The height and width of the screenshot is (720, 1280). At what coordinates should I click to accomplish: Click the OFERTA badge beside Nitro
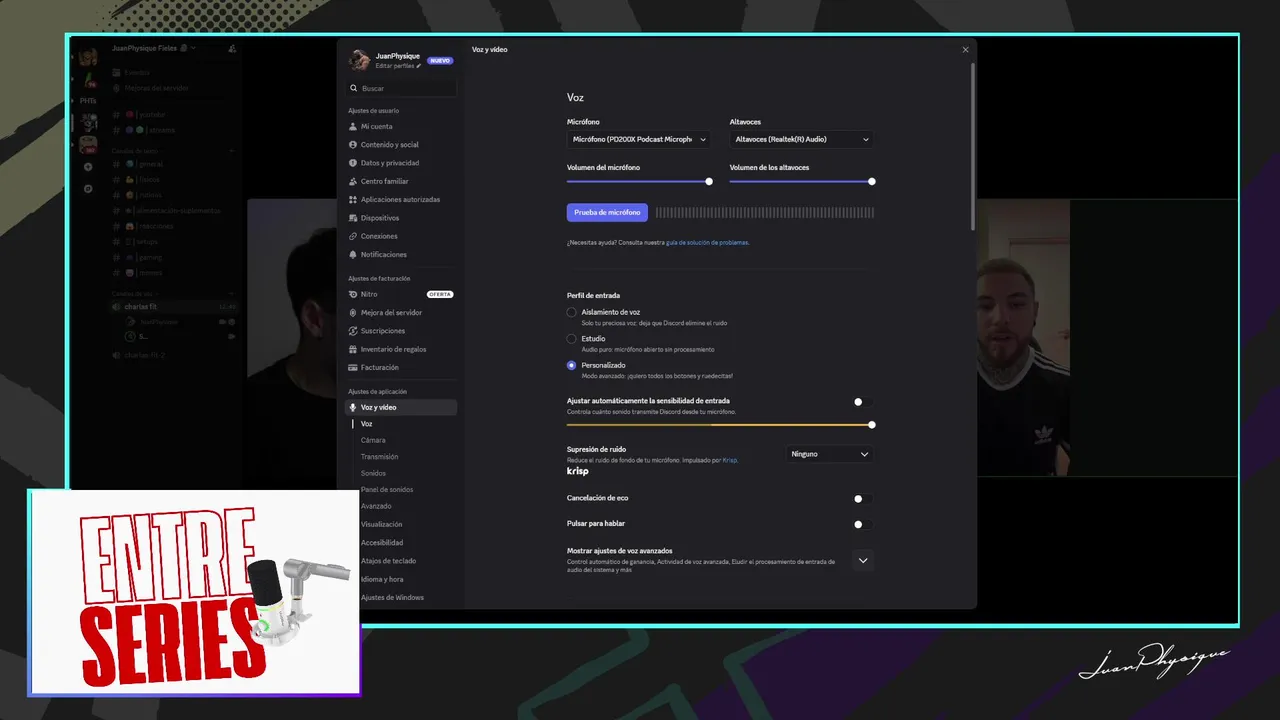point(440,294)
